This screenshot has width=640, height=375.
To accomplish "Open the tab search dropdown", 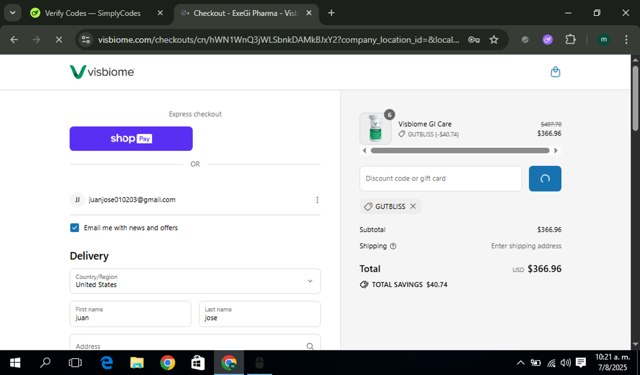I will (x=13, y=13).
